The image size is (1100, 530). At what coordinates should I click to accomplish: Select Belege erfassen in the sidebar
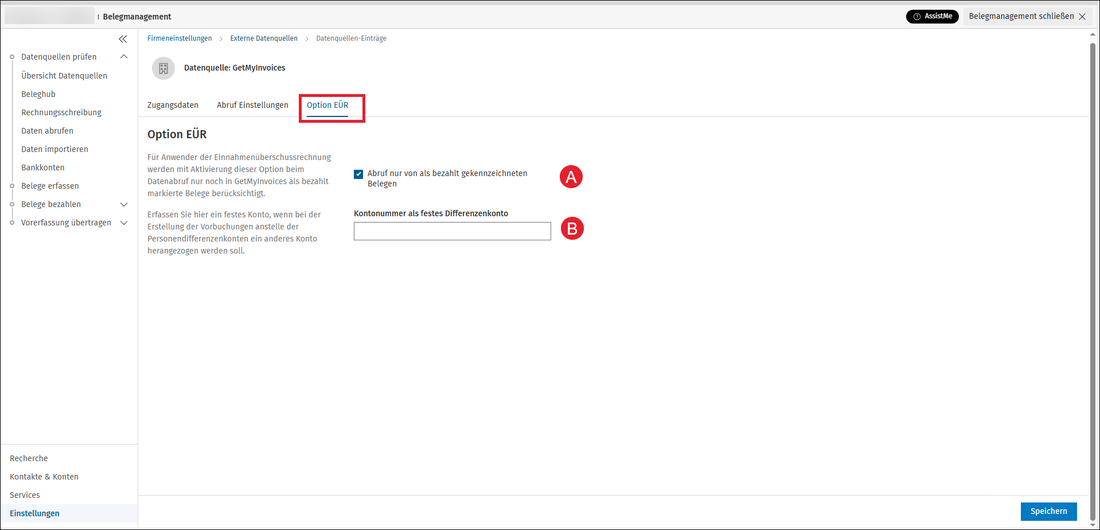(50, 186)
